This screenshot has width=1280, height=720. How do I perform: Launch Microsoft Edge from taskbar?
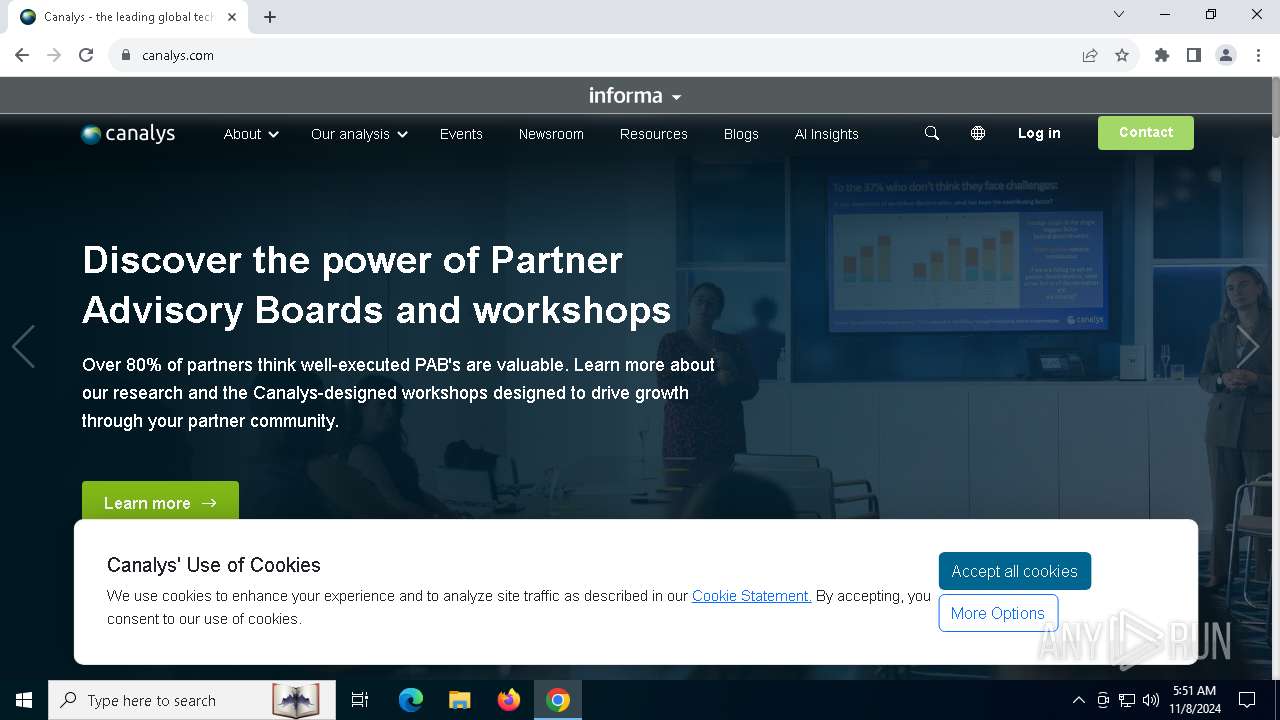(x=411, y=700)
